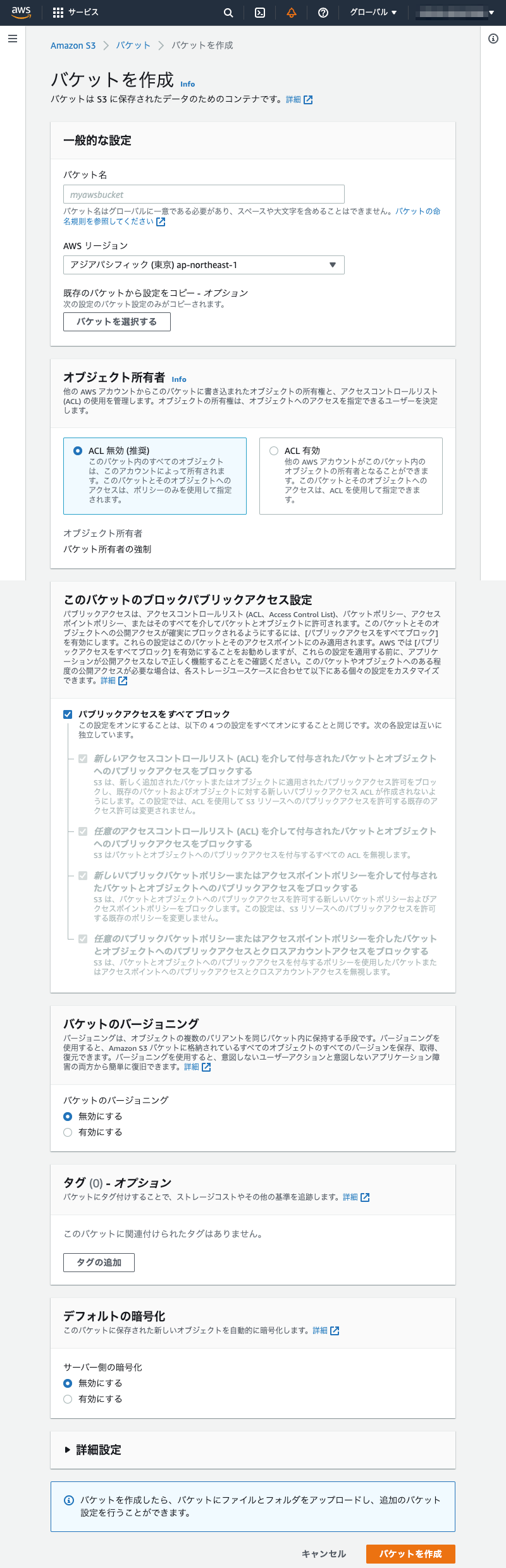Open the CloudShell terminal icon
Image resolution: width=506 pixels, height=1568 pixels.
(x=260, y=13)
